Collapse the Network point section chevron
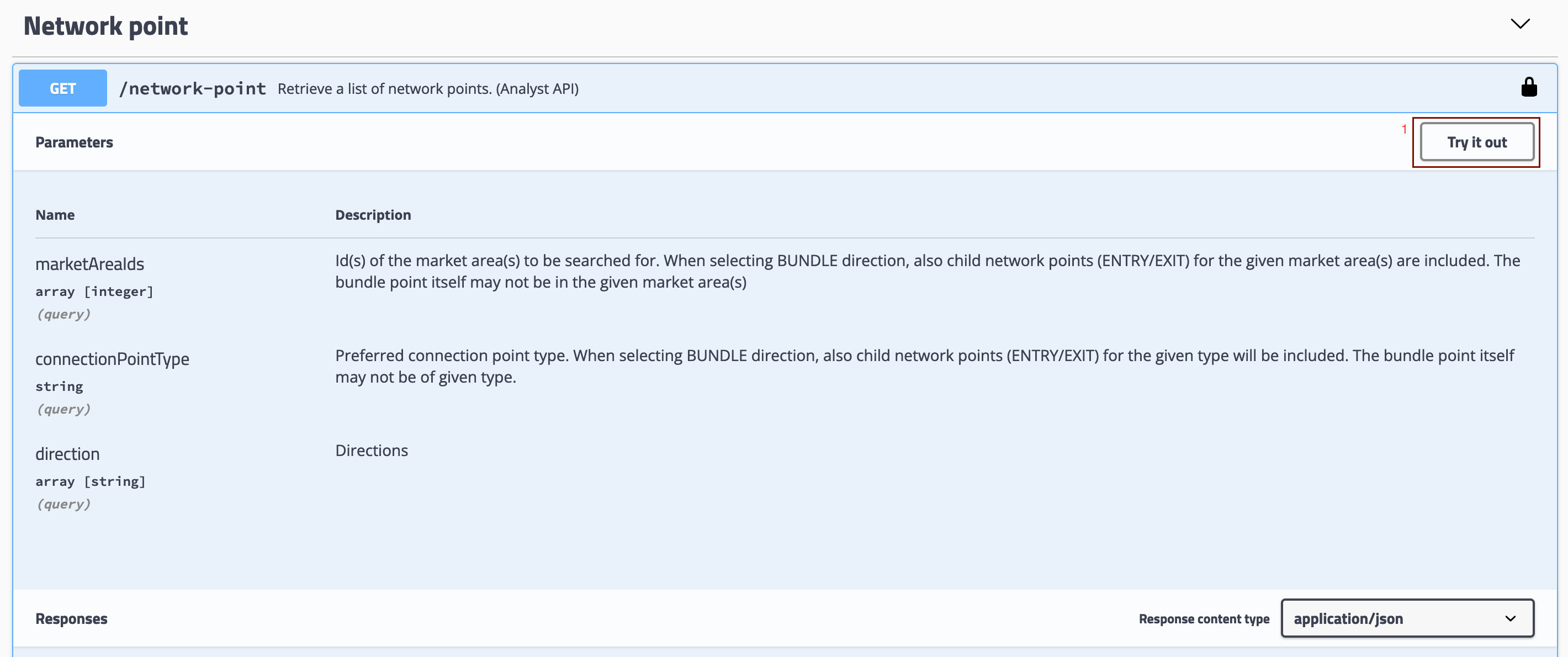Image resolution: width=1568 pixels, height=657 pixels. [1520, 24]
